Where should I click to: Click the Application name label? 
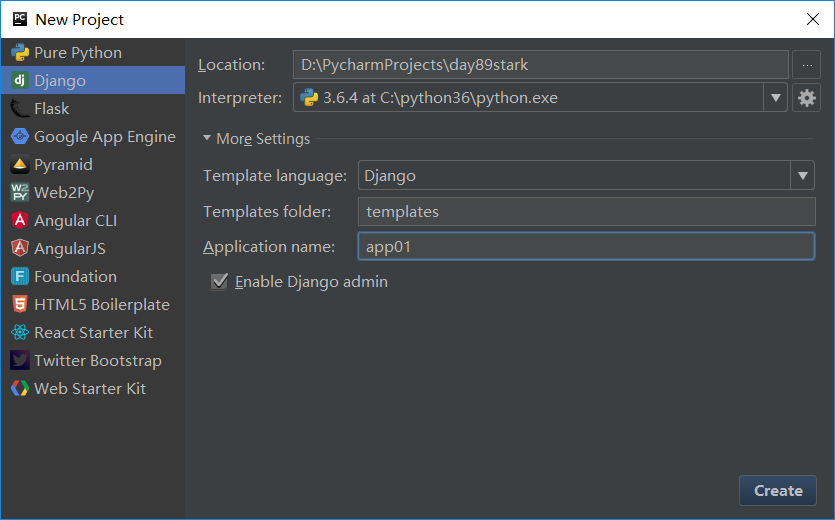(x=269, y=247)
